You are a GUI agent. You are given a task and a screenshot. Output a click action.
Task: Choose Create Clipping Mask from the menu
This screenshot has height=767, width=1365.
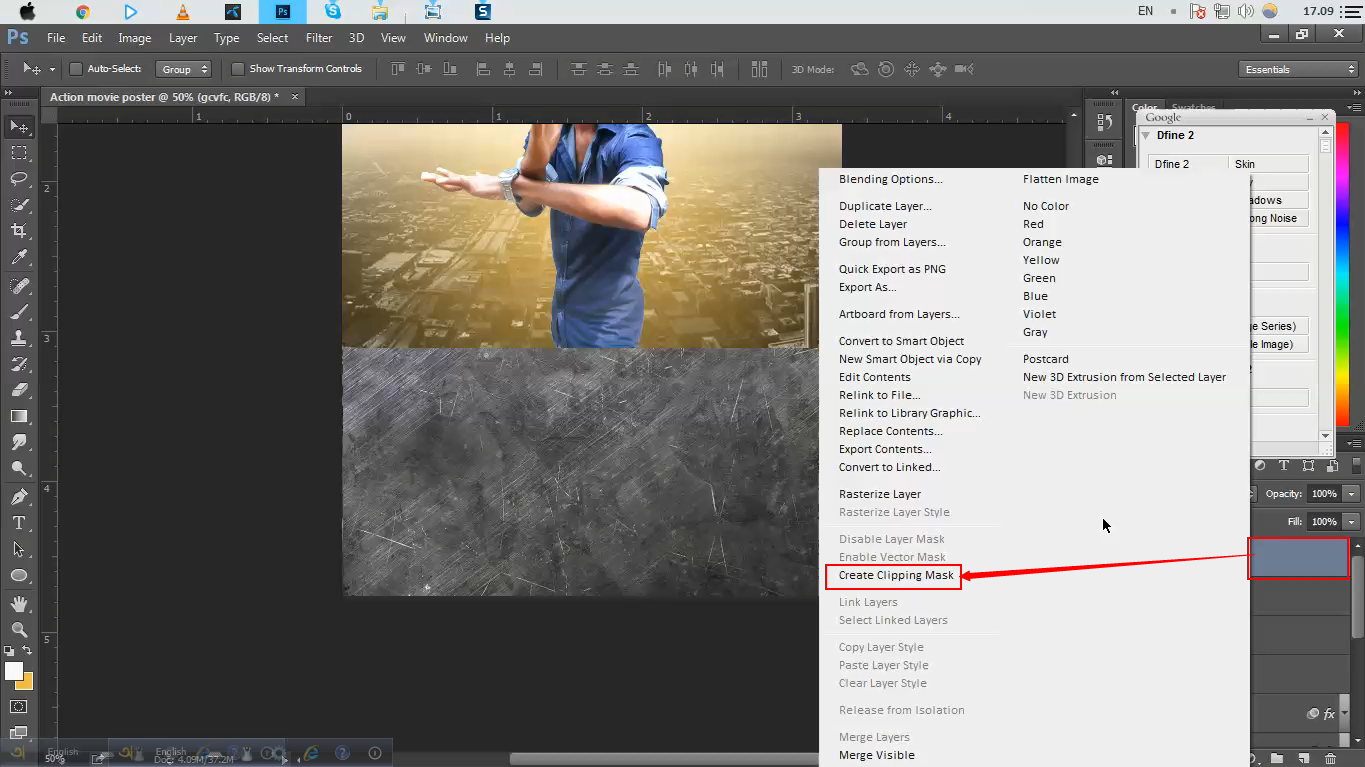(893, 576)
